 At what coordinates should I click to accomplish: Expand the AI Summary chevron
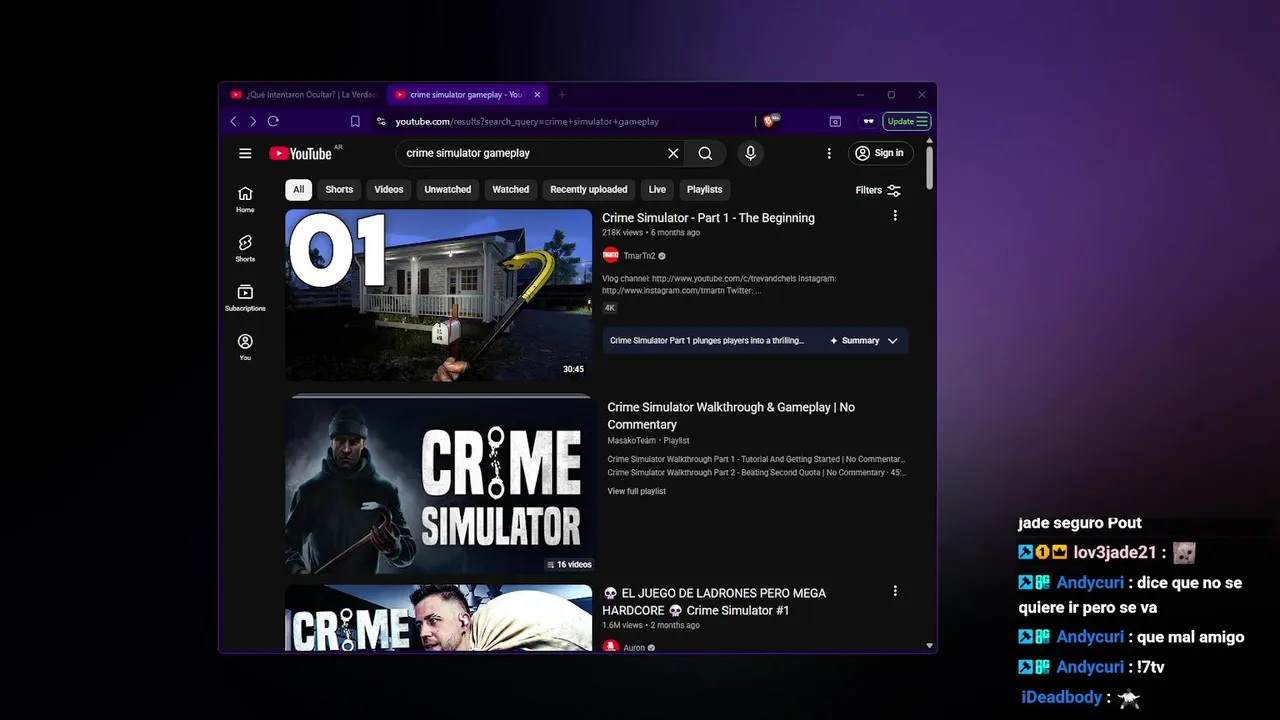(x=893, y=341)
